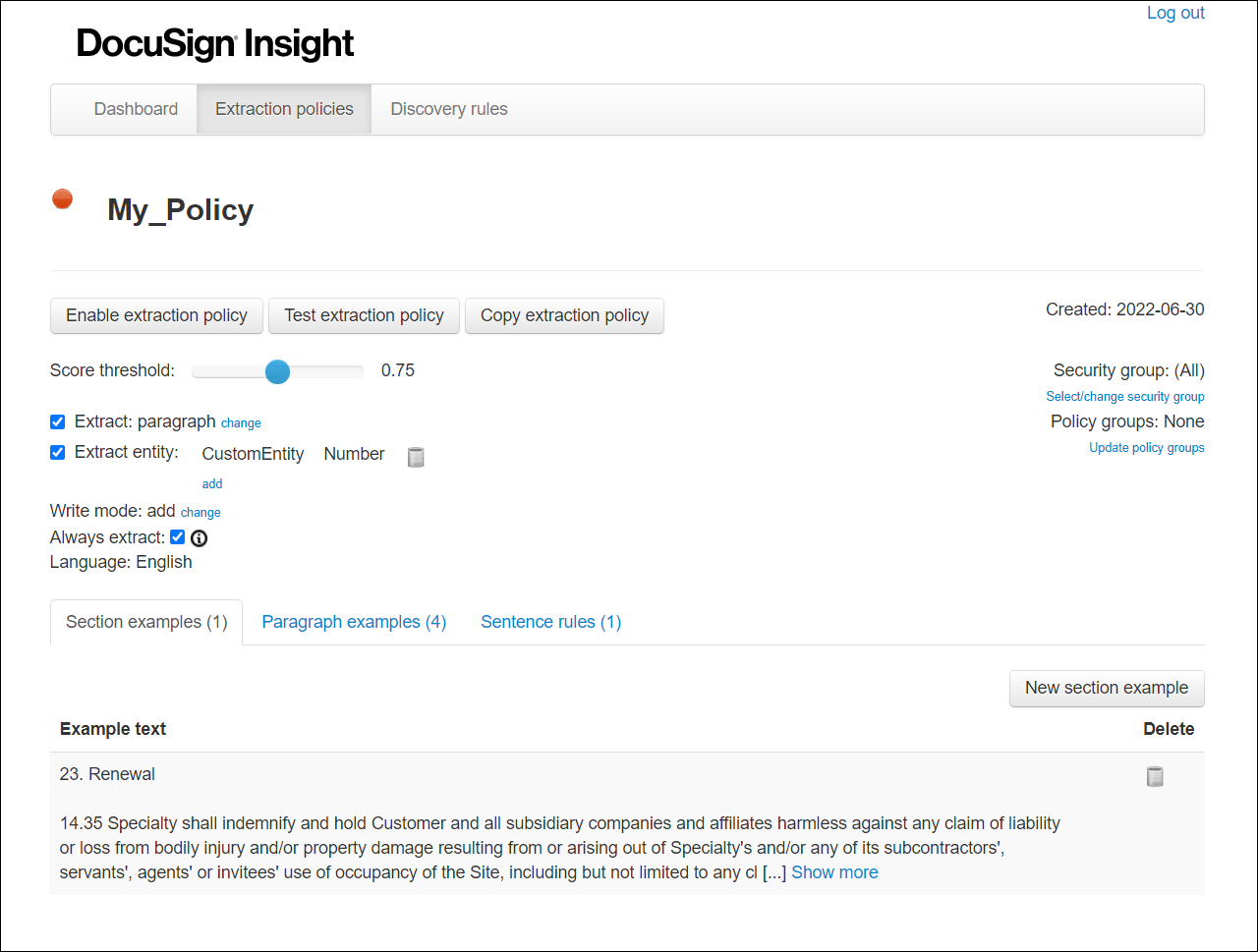Screen dimensions: 1258x952
Task: Click Copy extraction policy
Action: [x=564, y=315]
